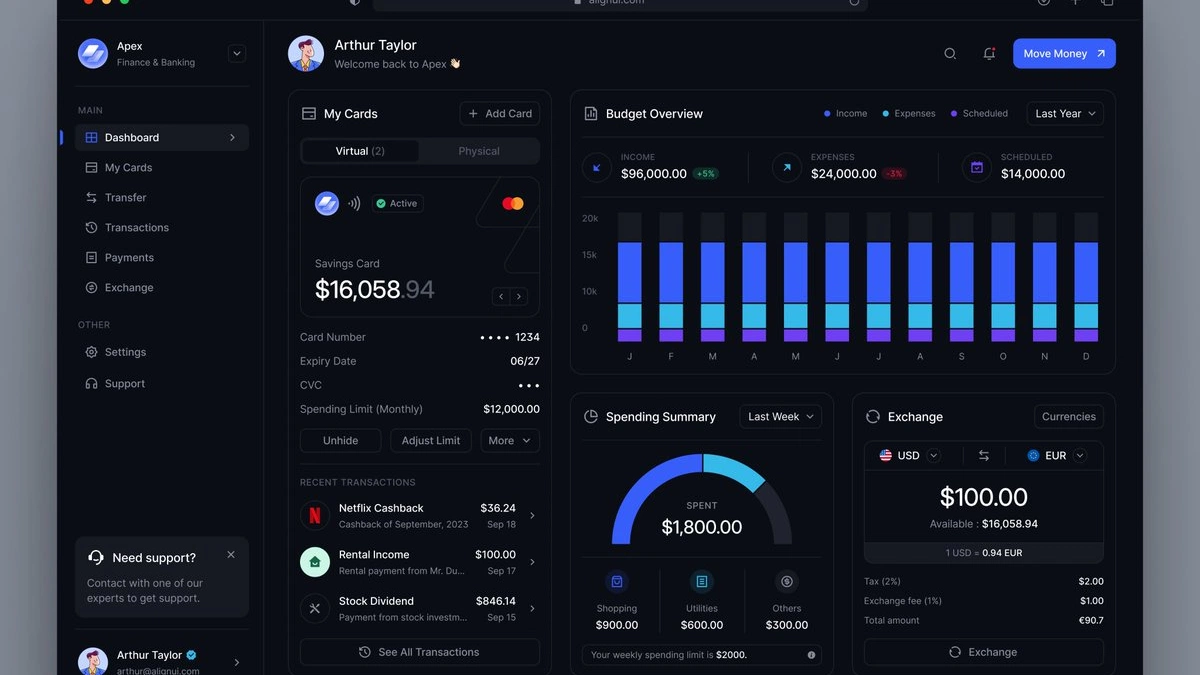Expand the More card options dropdown
Screen dimensions: 1200x675
pos(510,441)
